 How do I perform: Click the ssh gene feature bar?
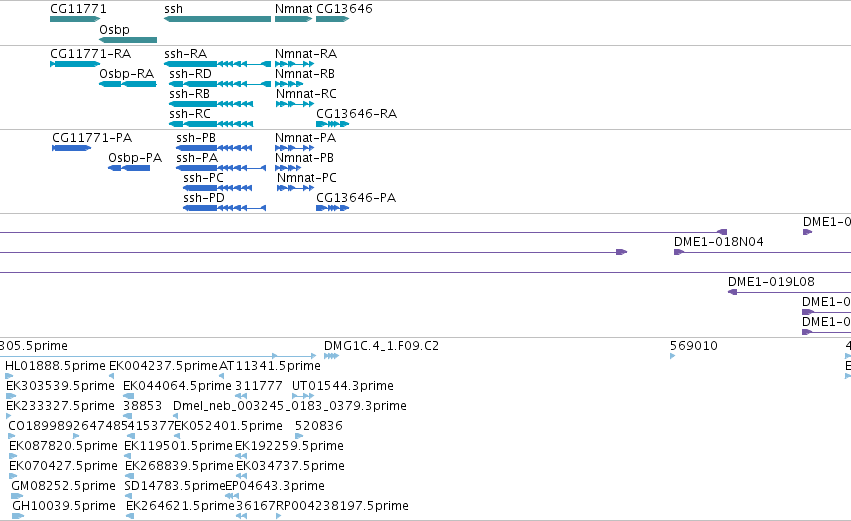click(217, 19)
